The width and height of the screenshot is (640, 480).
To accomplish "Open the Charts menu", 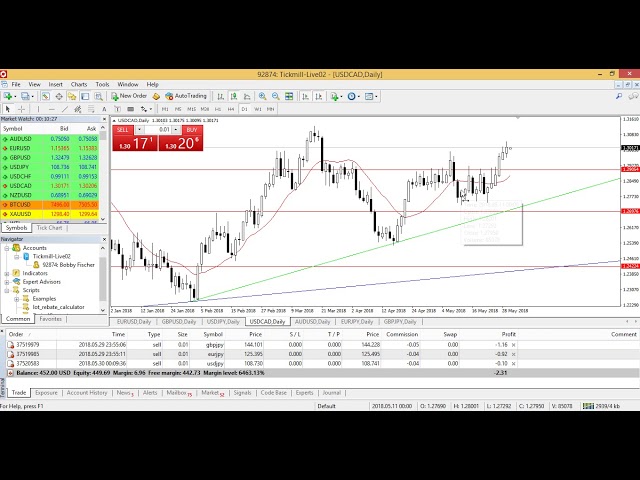I will coord(79,84).
